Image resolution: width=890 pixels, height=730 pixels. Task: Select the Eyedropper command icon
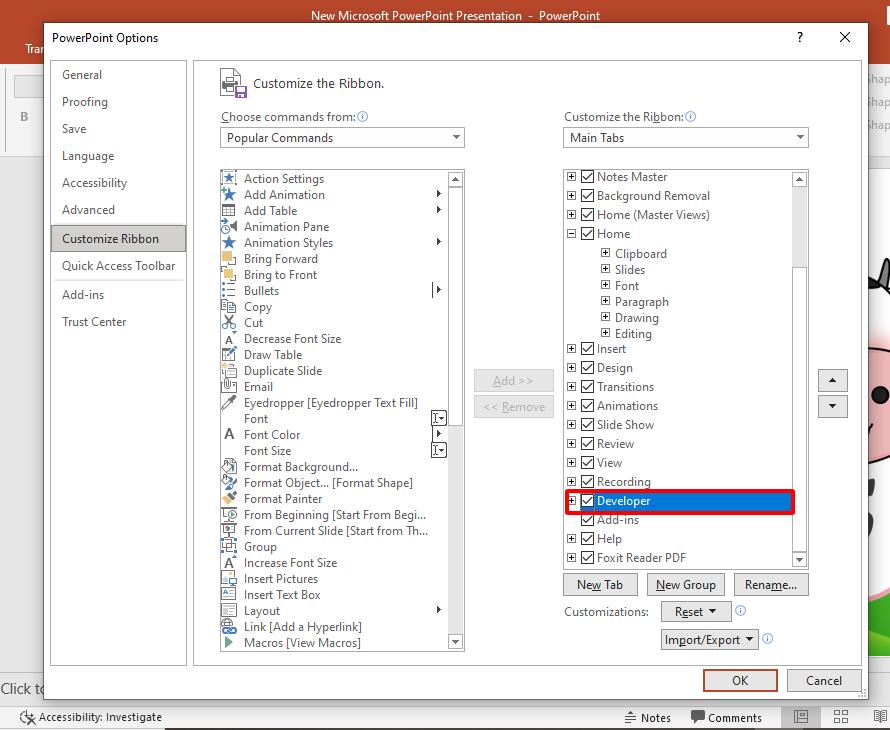229,403
